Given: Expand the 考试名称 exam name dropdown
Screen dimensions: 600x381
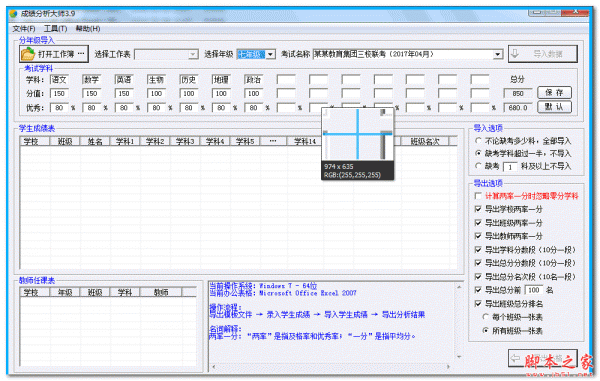Looking at the screenshot, I should point(497,55).
